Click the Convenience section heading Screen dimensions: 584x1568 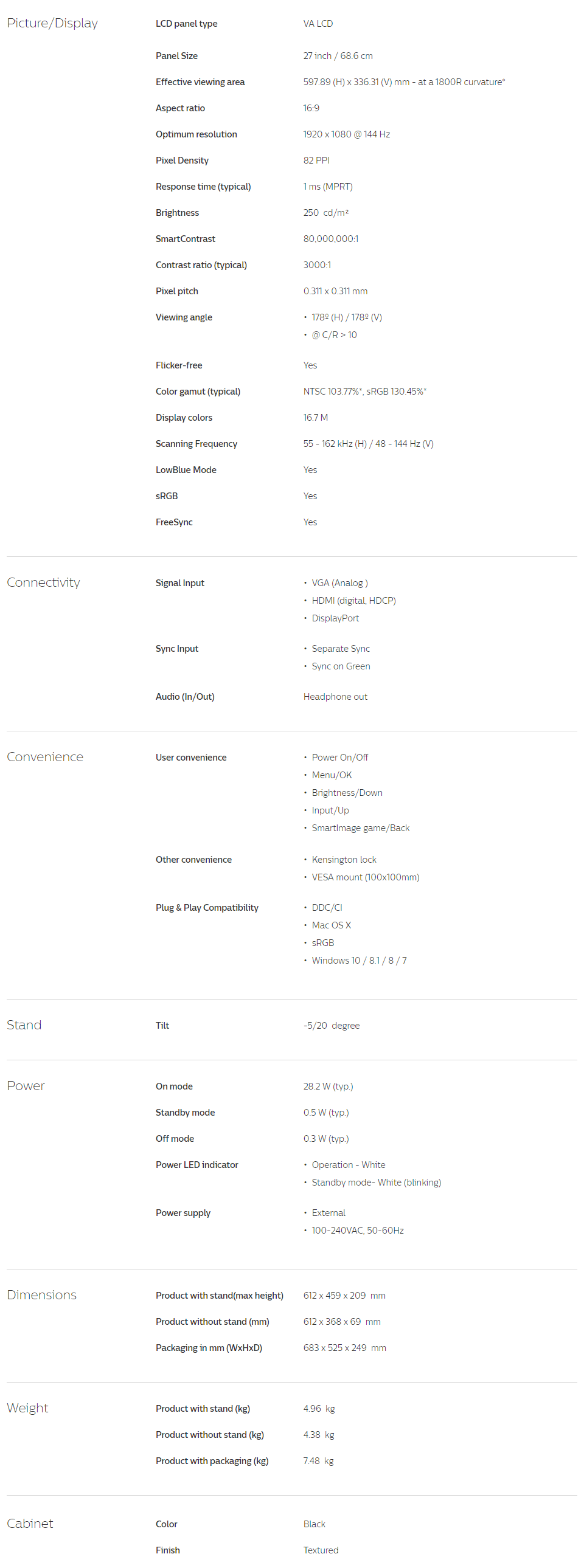(45, 756)
